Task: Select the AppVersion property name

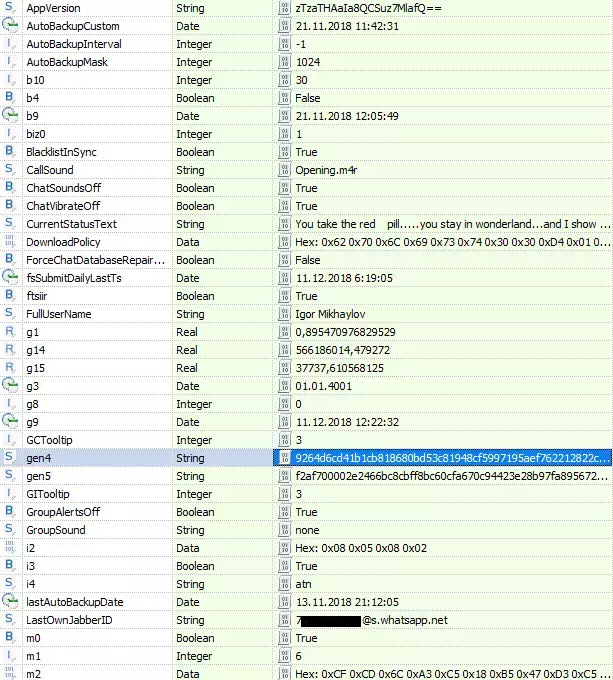Action: (53, 8)
